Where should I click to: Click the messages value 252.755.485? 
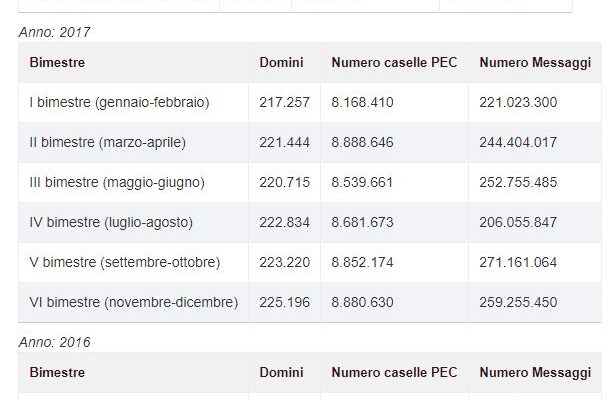tap(518, 183)
